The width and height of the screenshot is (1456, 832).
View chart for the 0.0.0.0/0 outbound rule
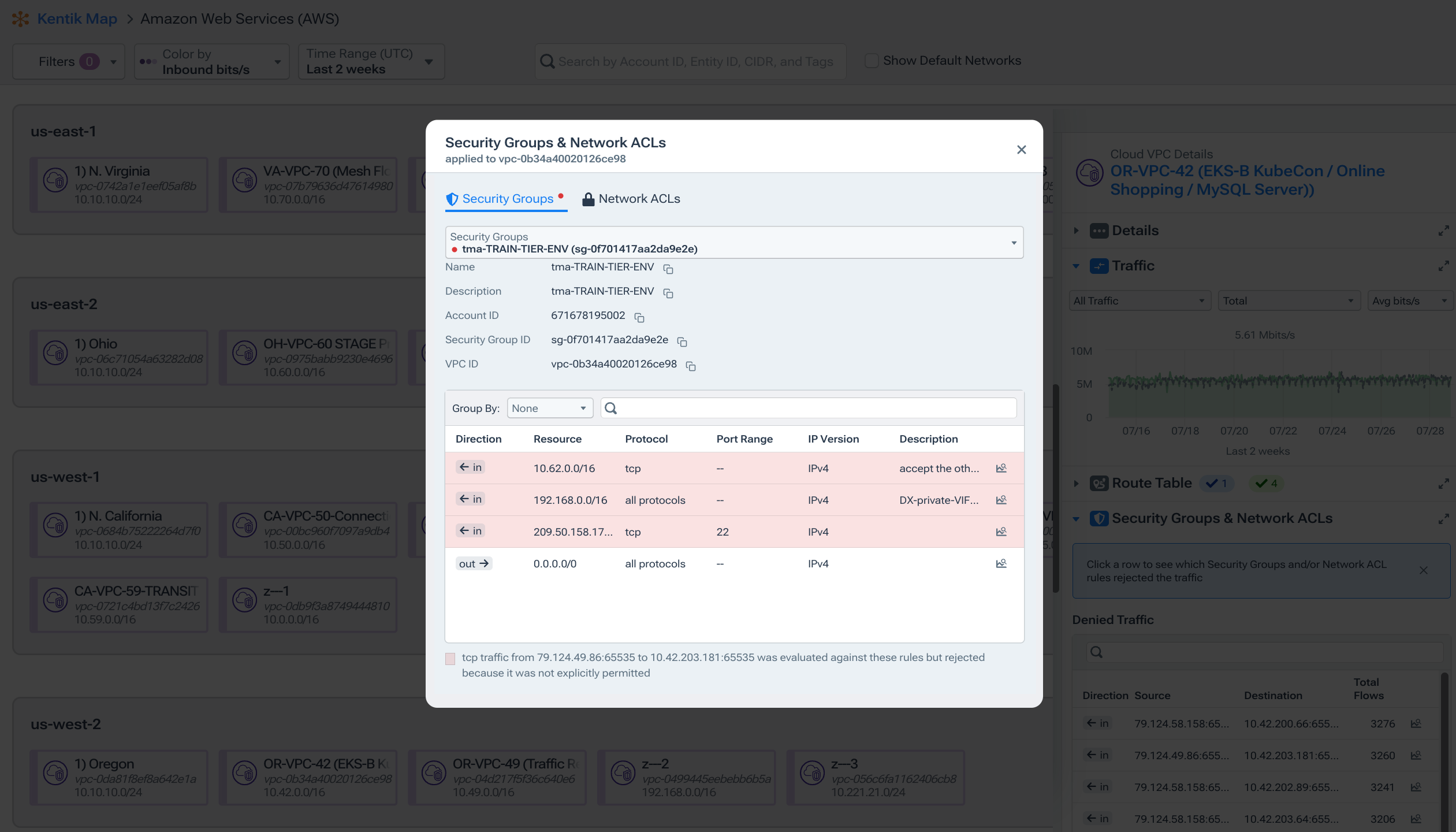click(1001, 563)
